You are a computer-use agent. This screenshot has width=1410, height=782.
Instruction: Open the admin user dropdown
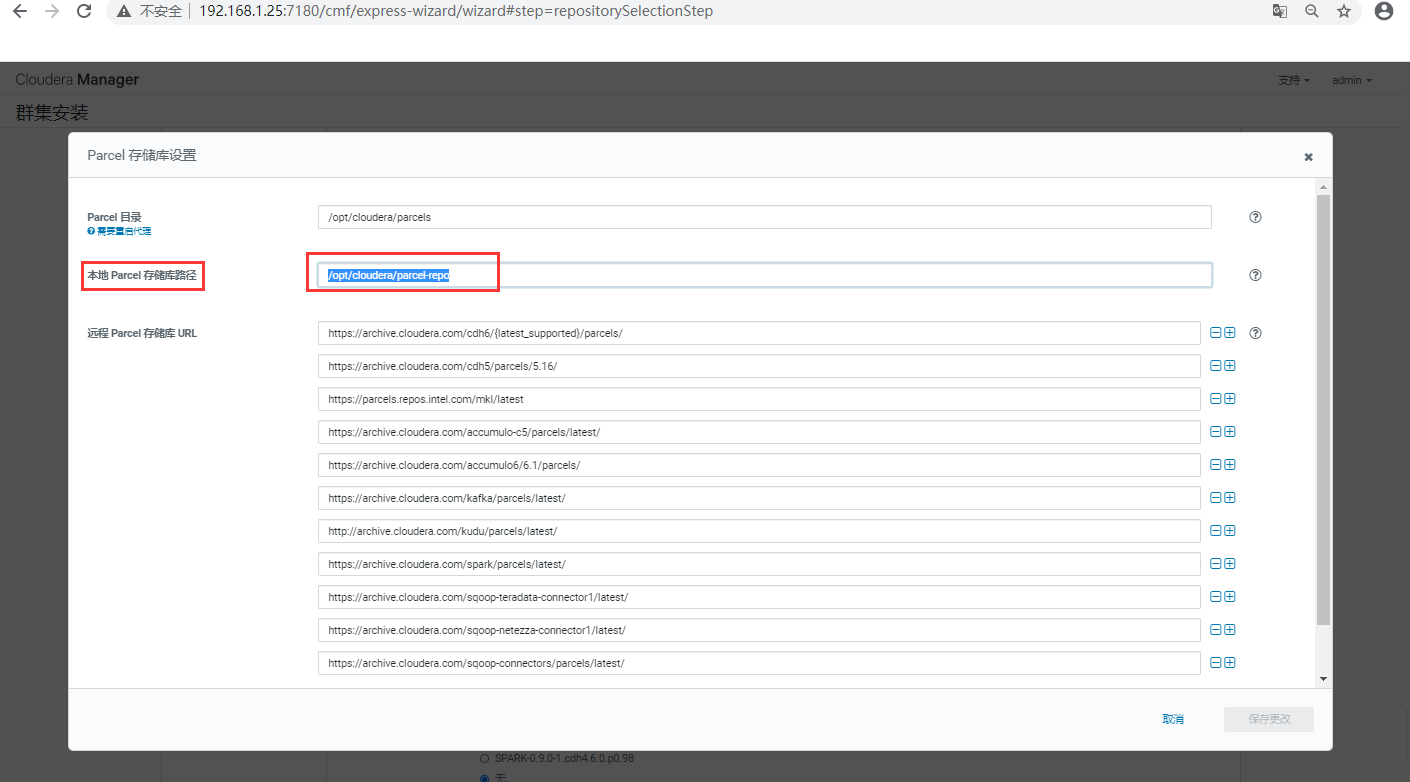[x=1352, y=80]
